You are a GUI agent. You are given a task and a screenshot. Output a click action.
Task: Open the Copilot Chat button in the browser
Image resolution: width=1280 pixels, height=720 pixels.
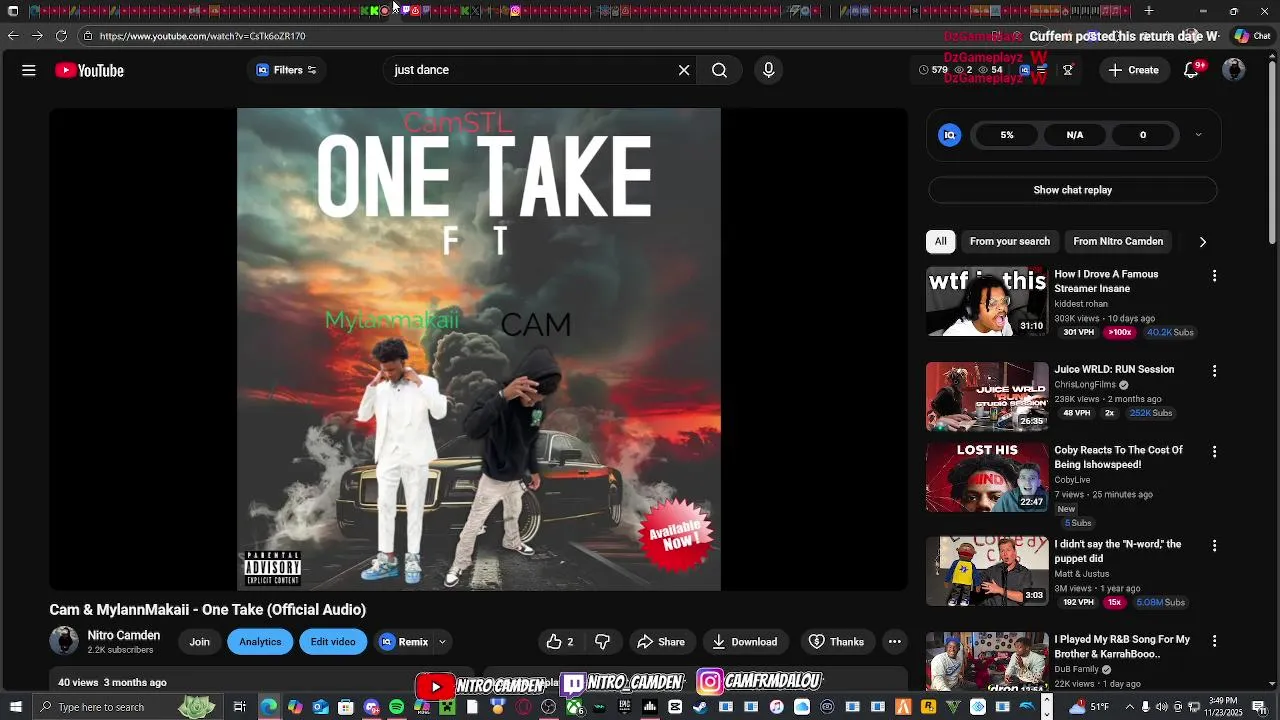click(1254, 36)
